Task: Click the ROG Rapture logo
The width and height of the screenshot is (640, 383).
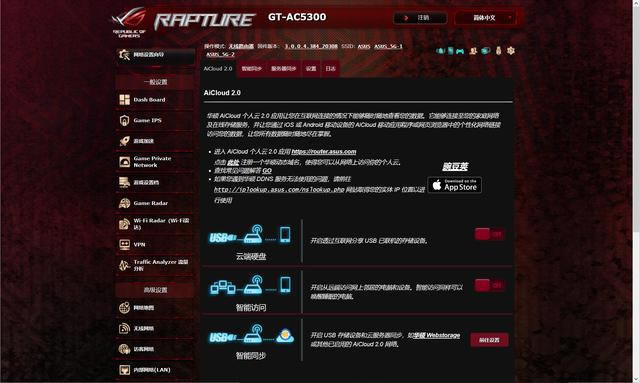Action: coord(184,21)
